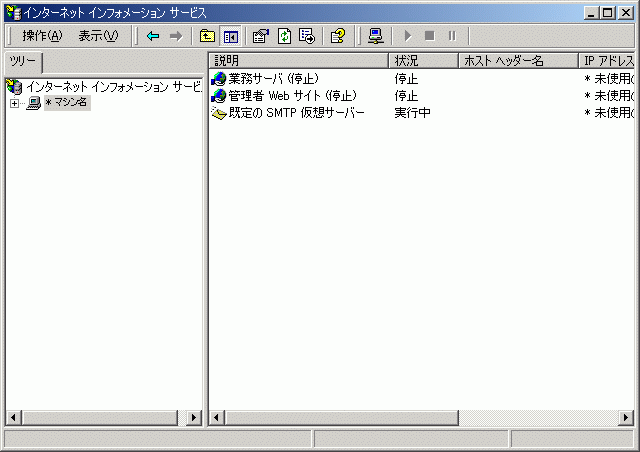
Task: Click IP value in 管理者 Web サイト row
Action: coord(609,96)
